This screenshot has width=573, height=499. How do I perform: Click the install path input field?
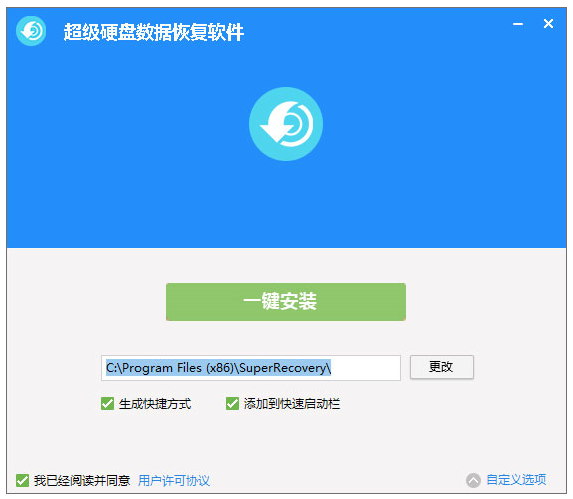(251, 368)
